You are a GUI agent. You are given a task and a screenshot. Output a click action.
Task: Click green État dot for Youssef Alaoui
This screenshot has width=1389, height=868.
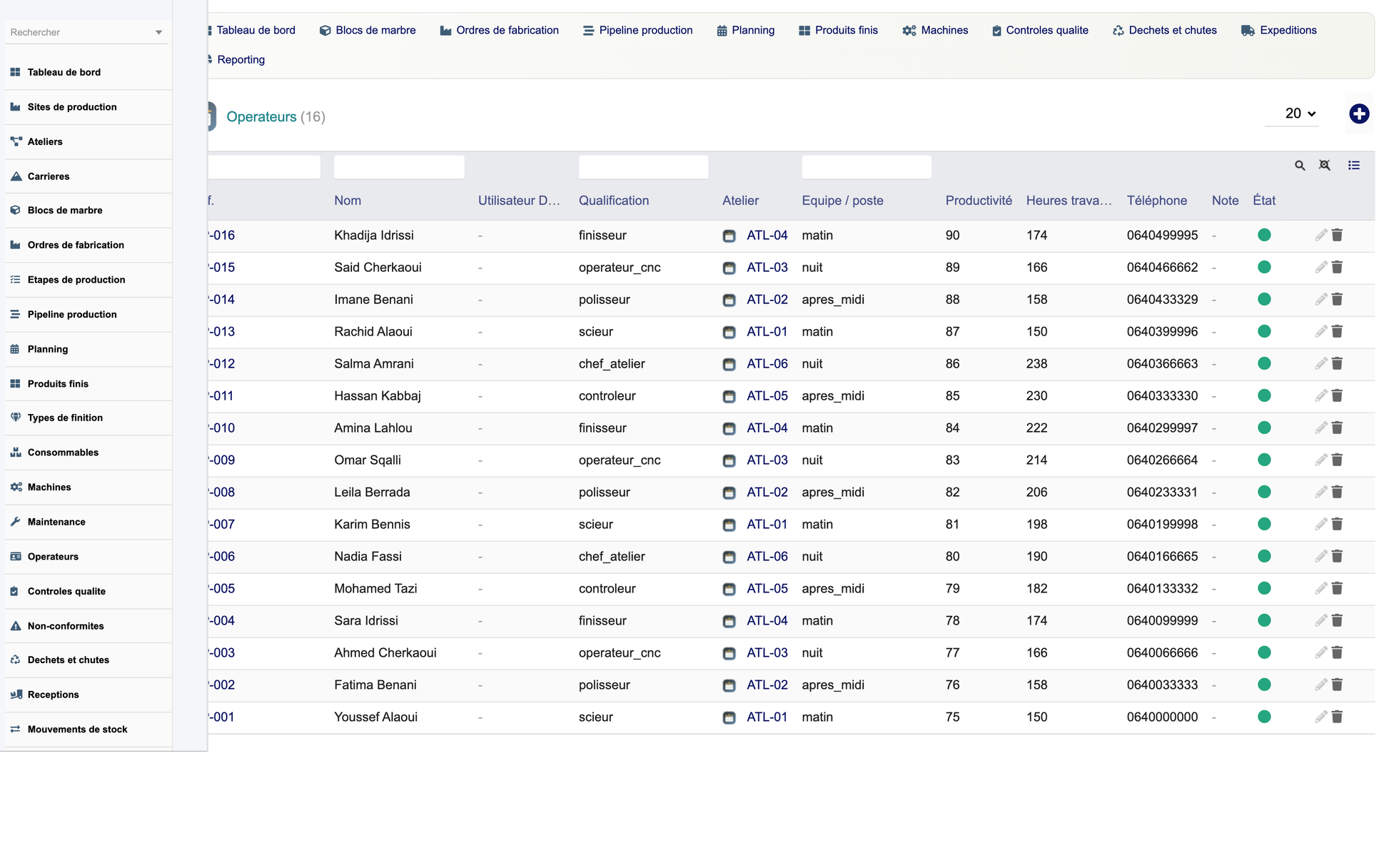click(1264, 717)
